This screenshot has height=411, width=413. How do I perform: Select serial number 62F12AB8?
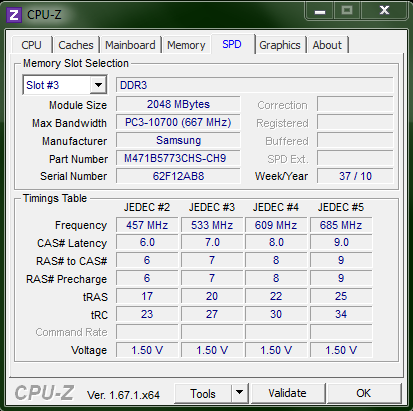178,176
